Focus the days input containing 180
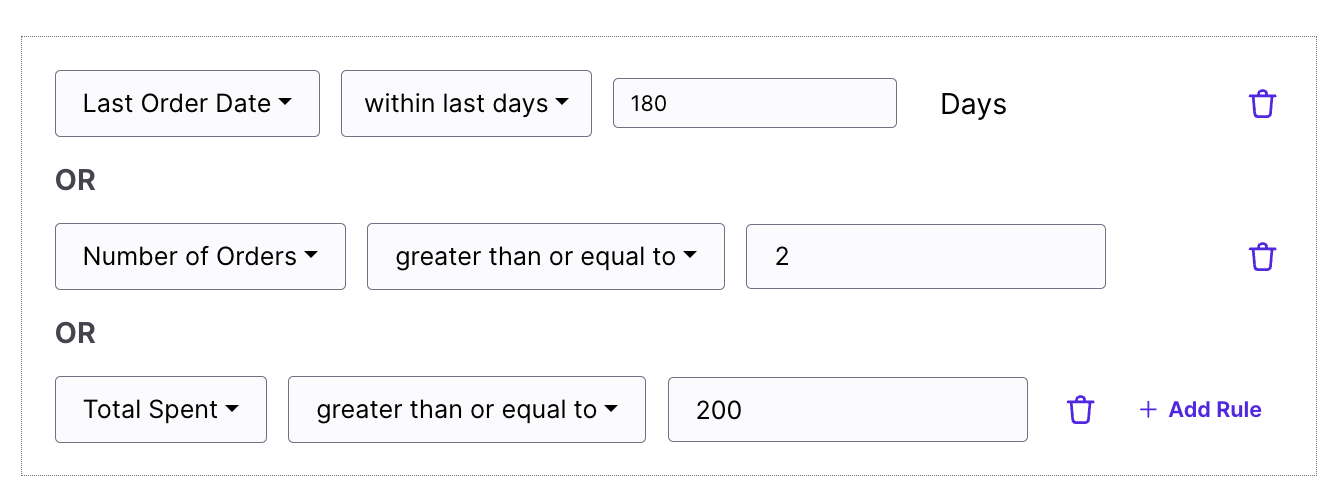Image resolution: width=1338 pixels, height=498 pixels. [x=754, y=104]
